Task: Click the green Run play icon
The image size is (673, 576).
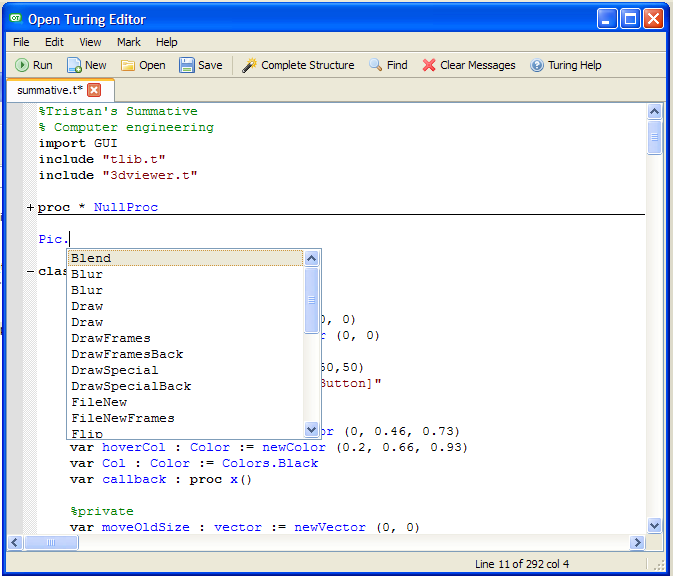Action: (x=21, y=65)
